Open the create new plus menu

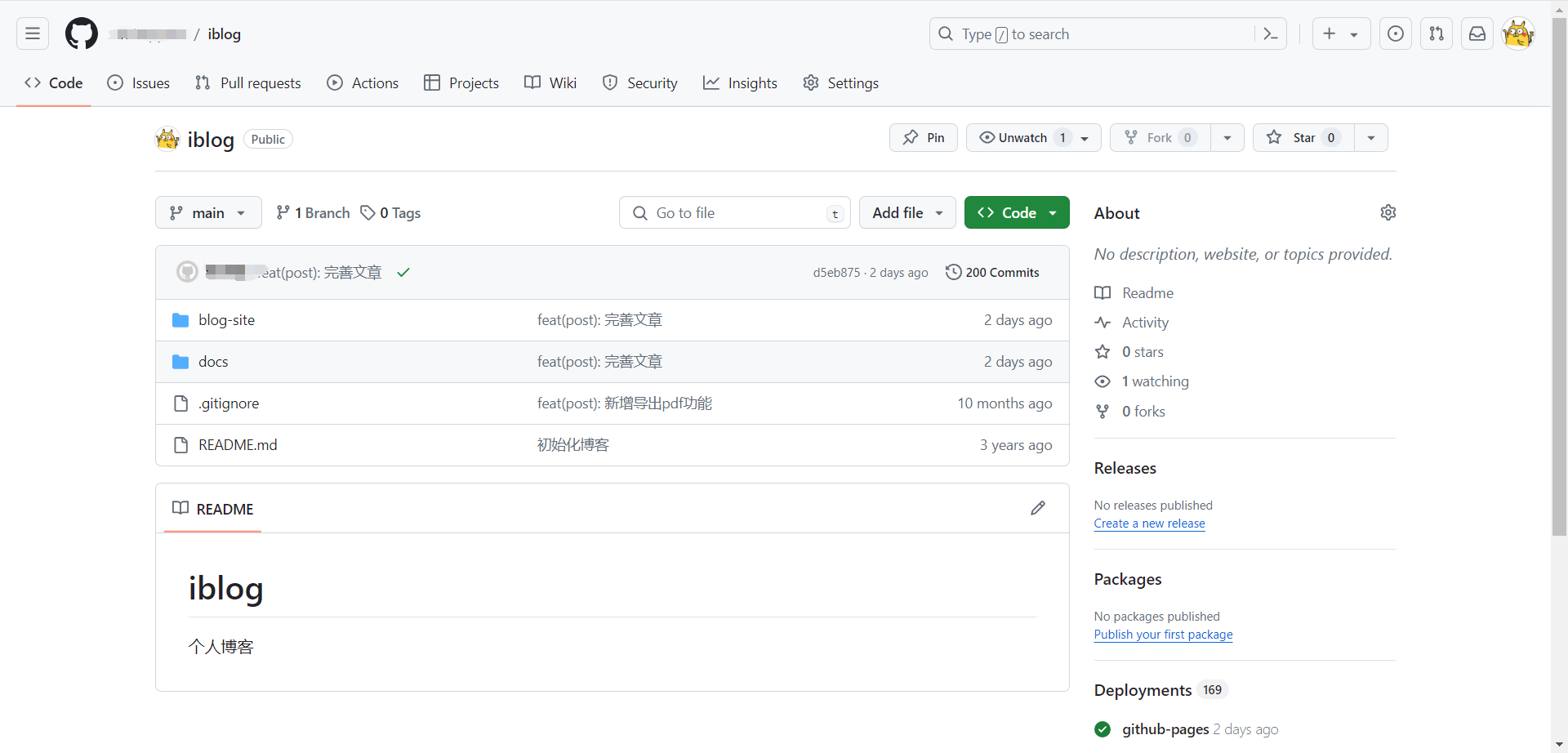pyautogui.click(x=1341, y=33)
